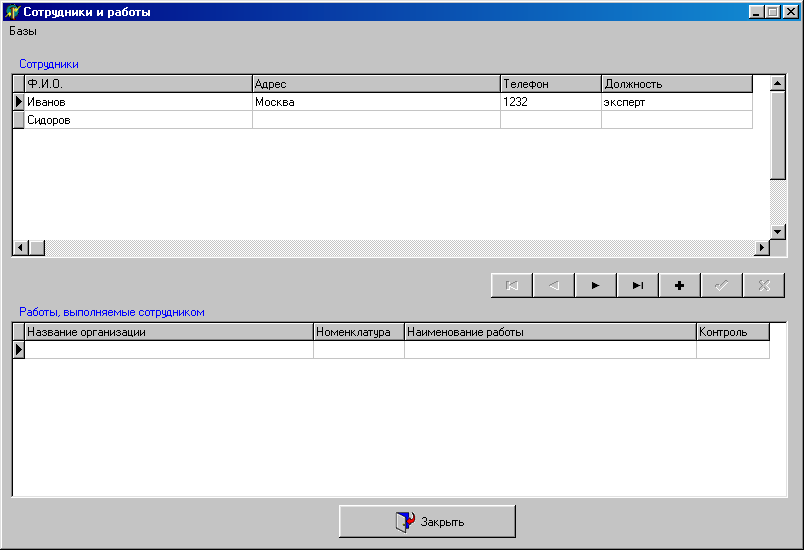Select the Иванов employee cell

138,102
